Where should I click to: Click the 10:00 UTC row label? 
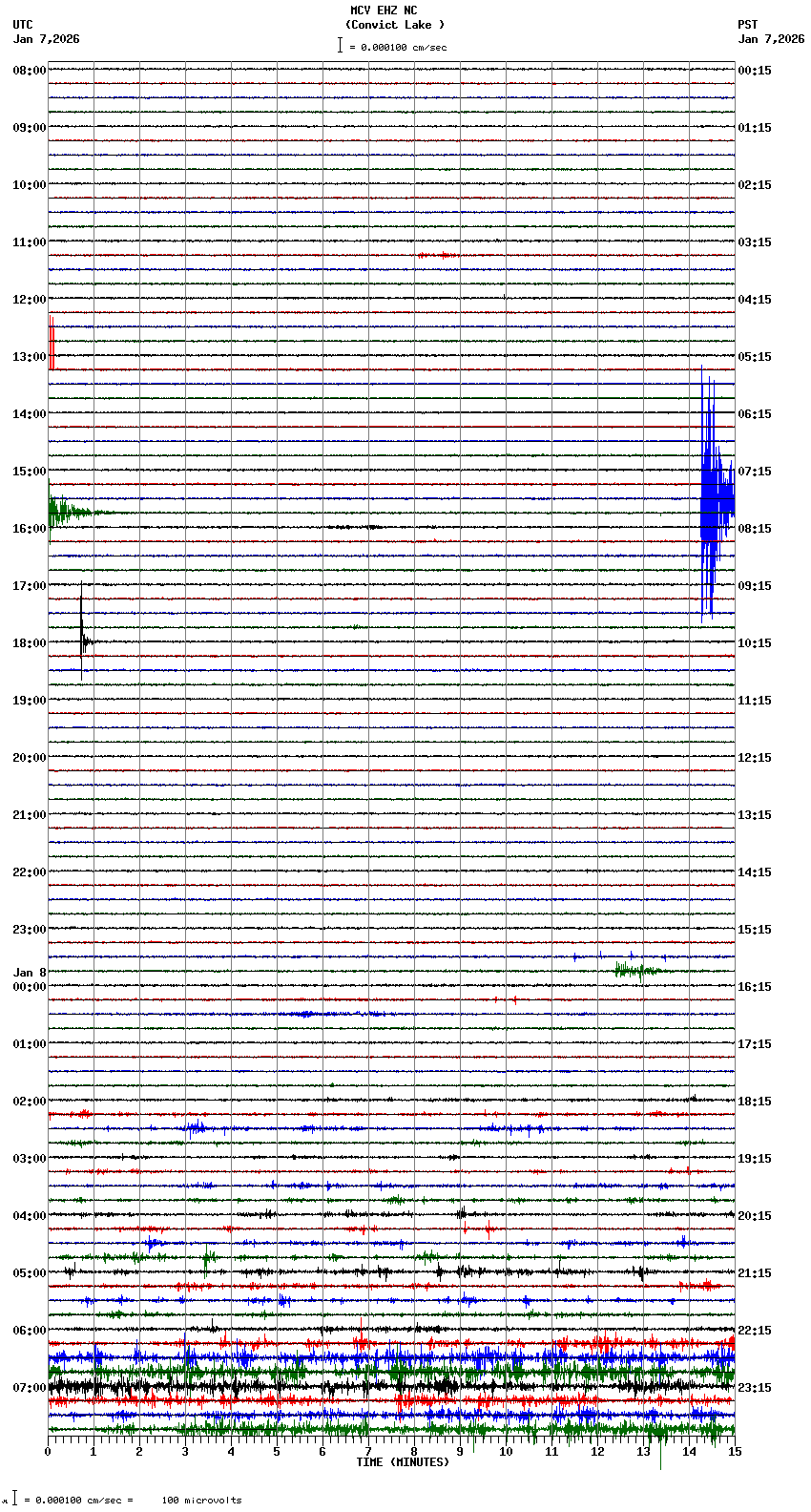coord(30,185)
